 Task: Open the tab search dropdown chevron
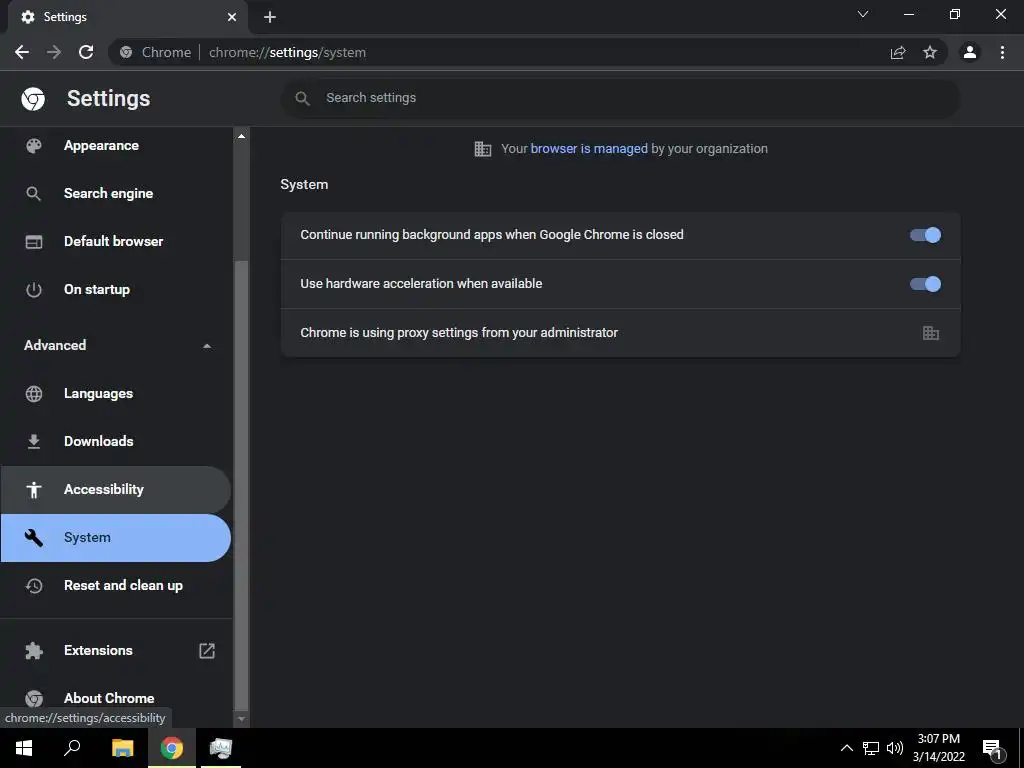tap(863, 14)
